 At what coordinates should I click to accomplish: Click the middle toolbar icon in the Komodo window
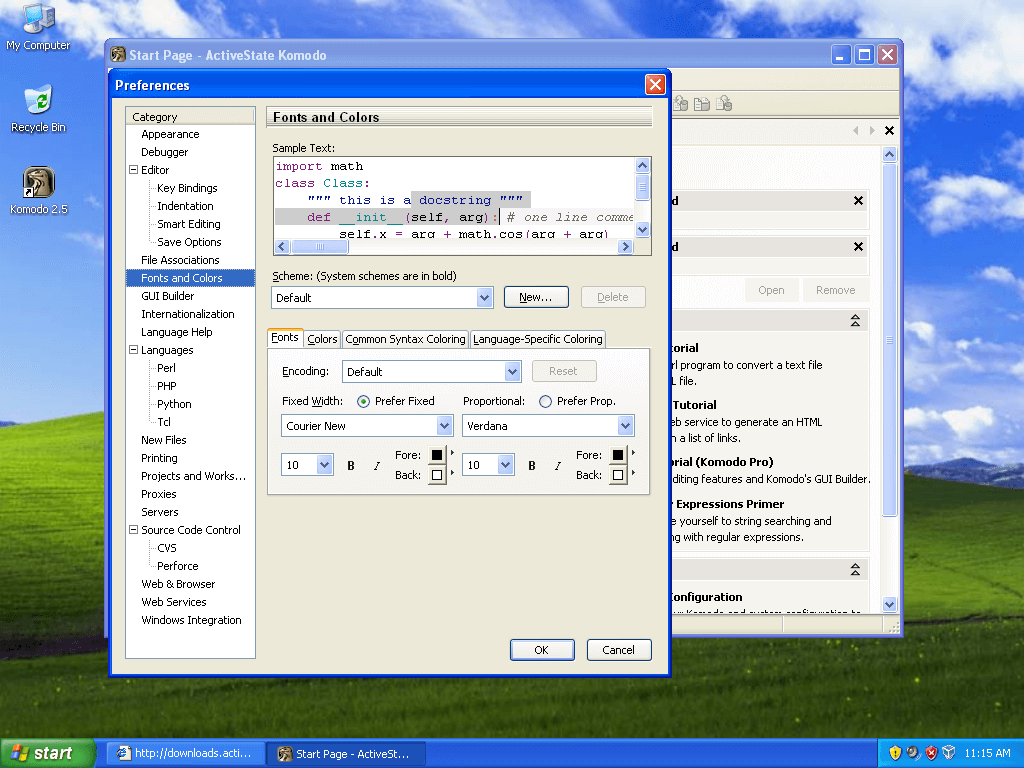click(702, 103)
